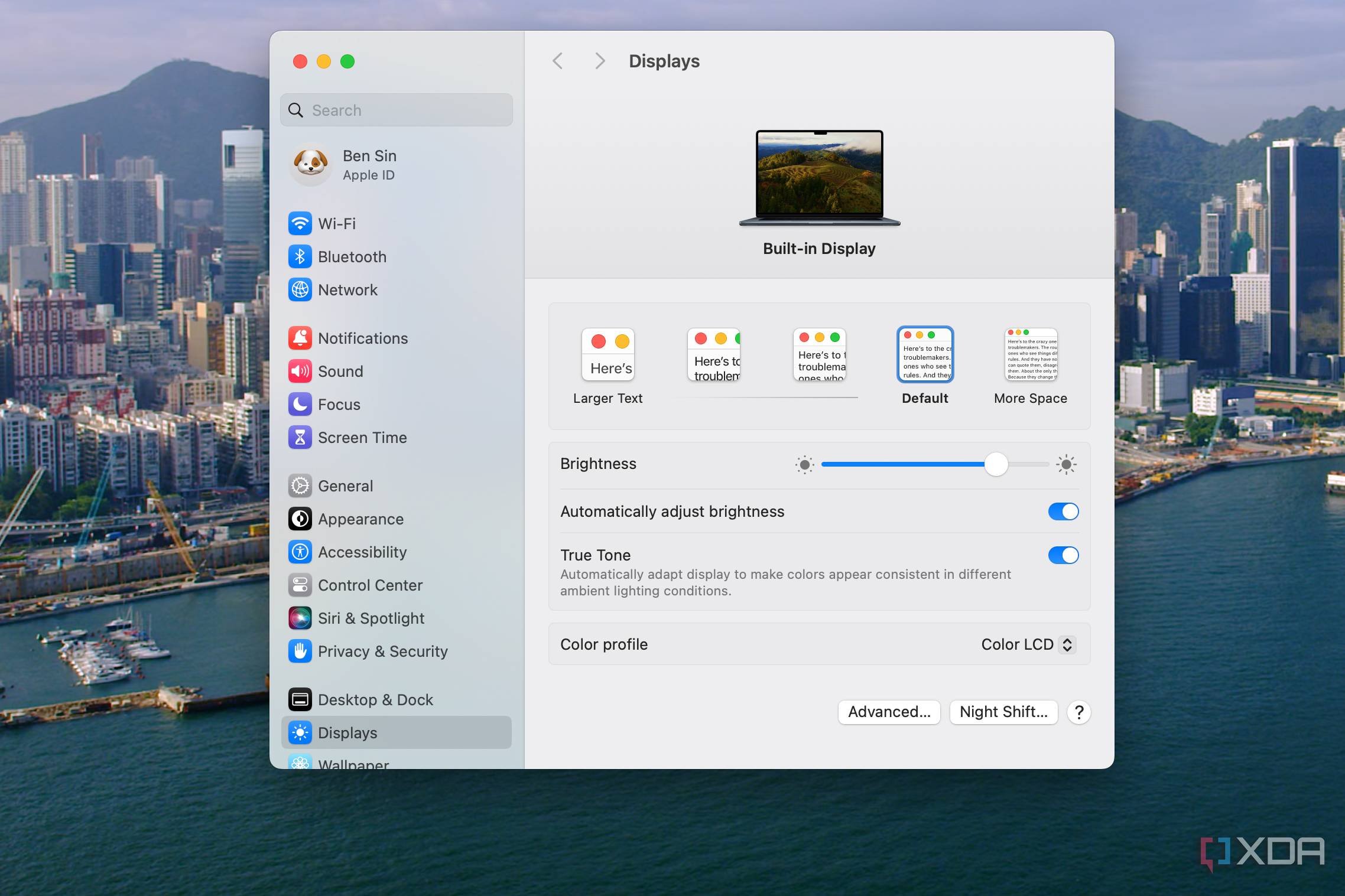This screenshot has height=896, width=1345.
Task: Open the Screen Time hourglass icon
Action: [300, 437]
